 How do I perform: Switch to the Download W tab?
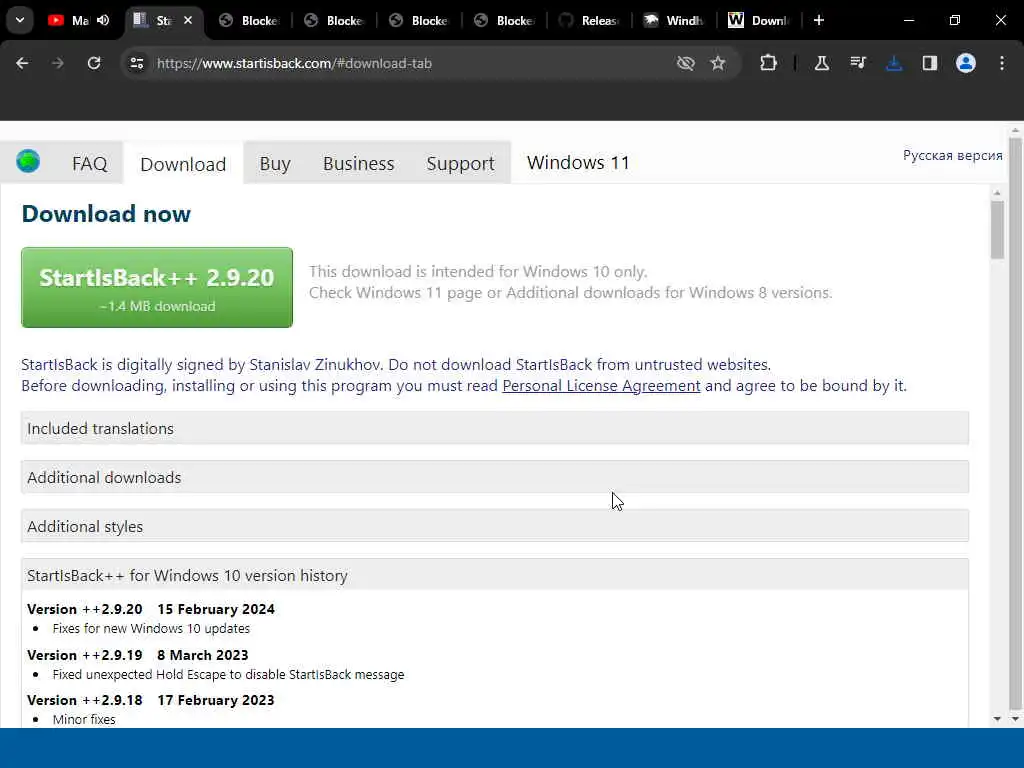click(758, 20)
